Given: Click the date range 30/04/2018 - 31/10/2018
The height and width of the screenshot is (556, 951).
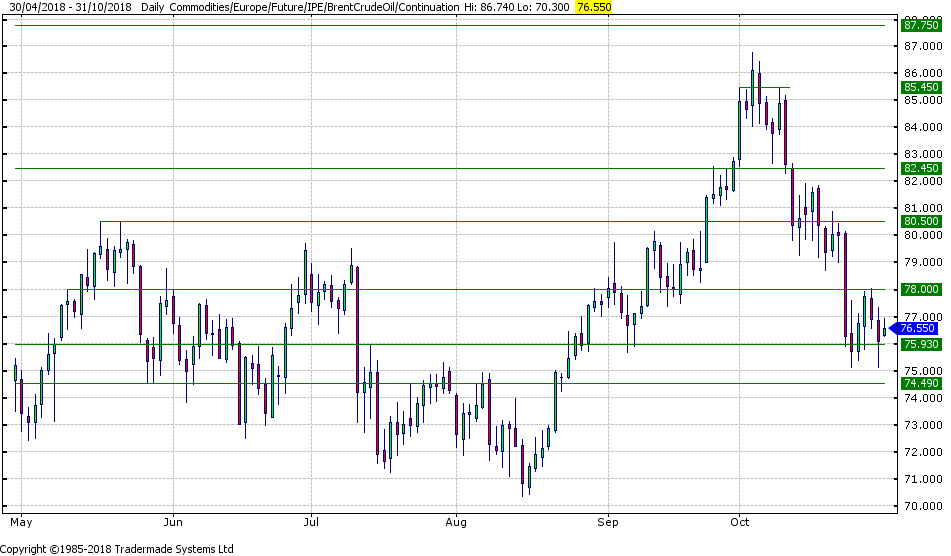Looking at the screenshot, I should [x=66, y=7].
